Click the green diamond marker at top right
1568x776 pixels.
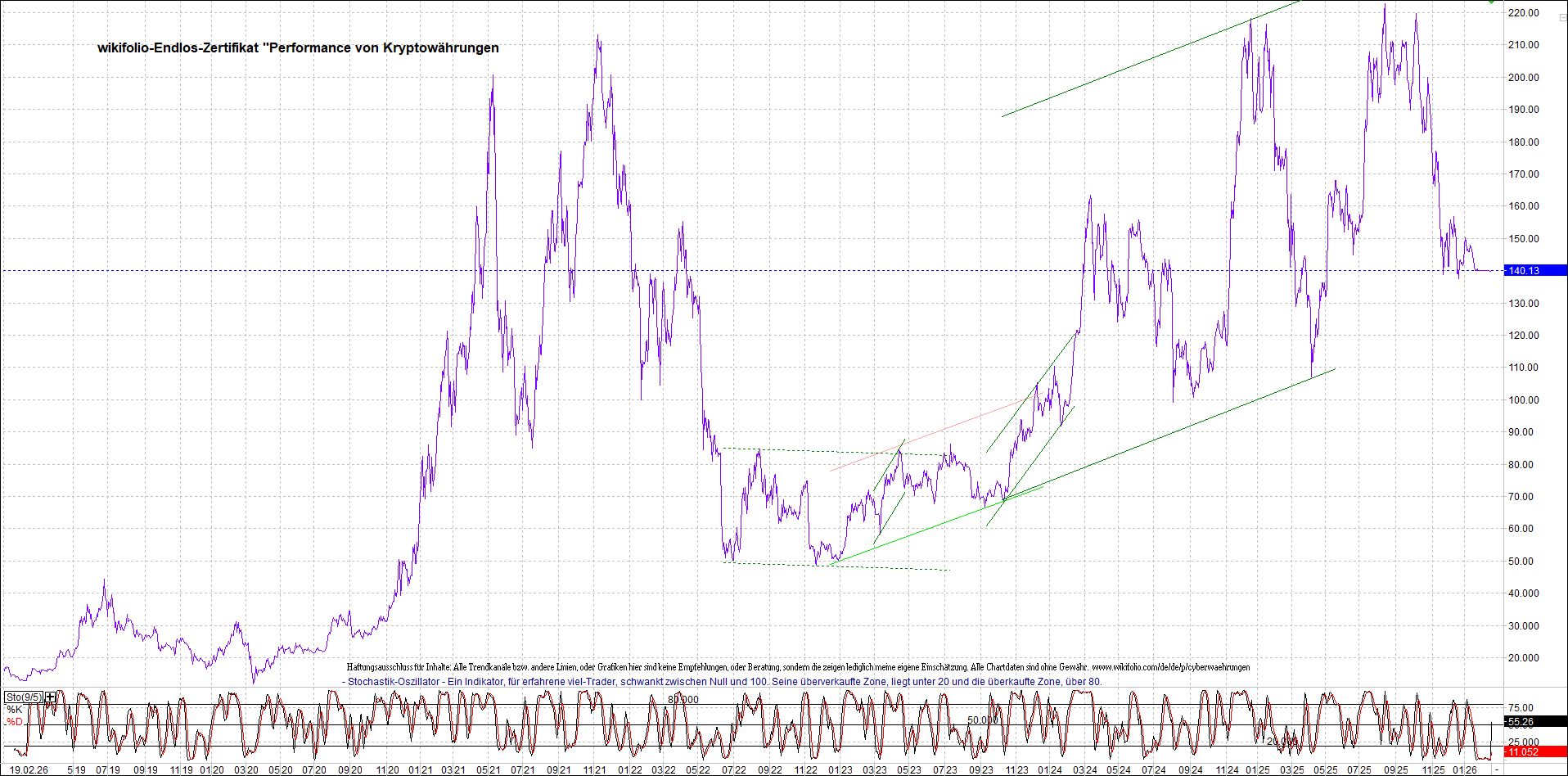click(1491, 2)
